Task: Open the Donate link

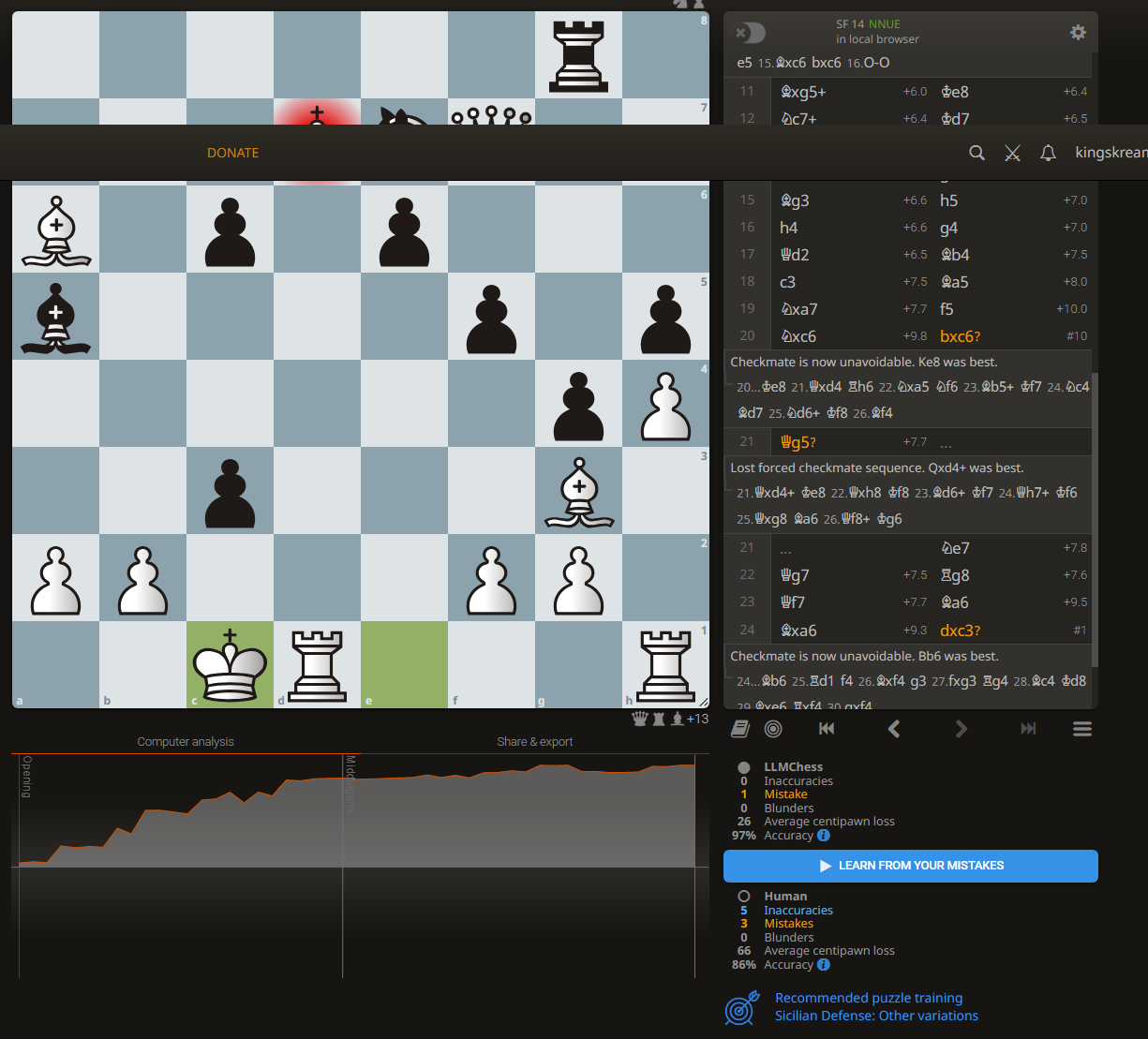Action: (232, 153)
